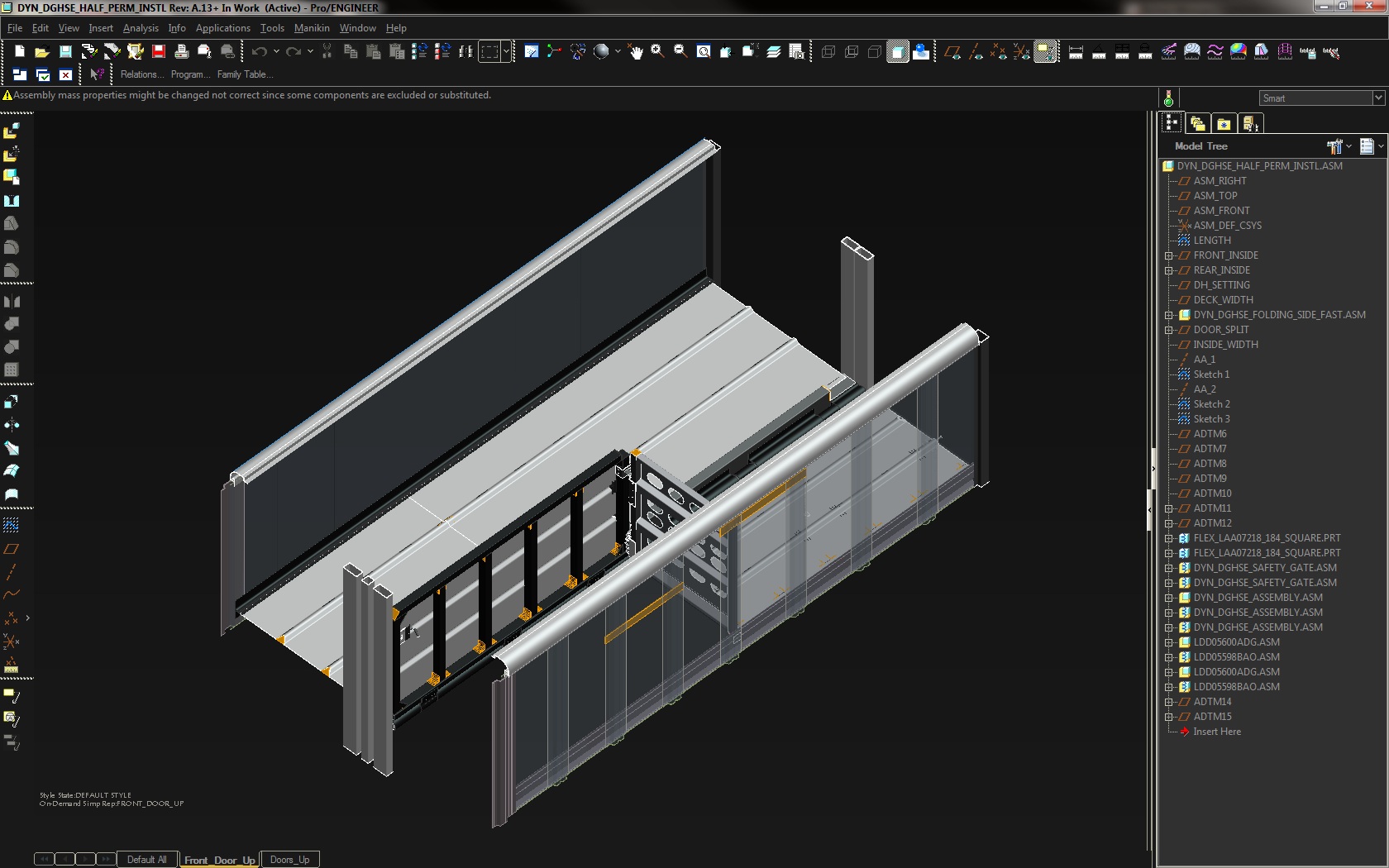Click the Relations... button
The image size is (1389, 868).
tap(142, 74)
